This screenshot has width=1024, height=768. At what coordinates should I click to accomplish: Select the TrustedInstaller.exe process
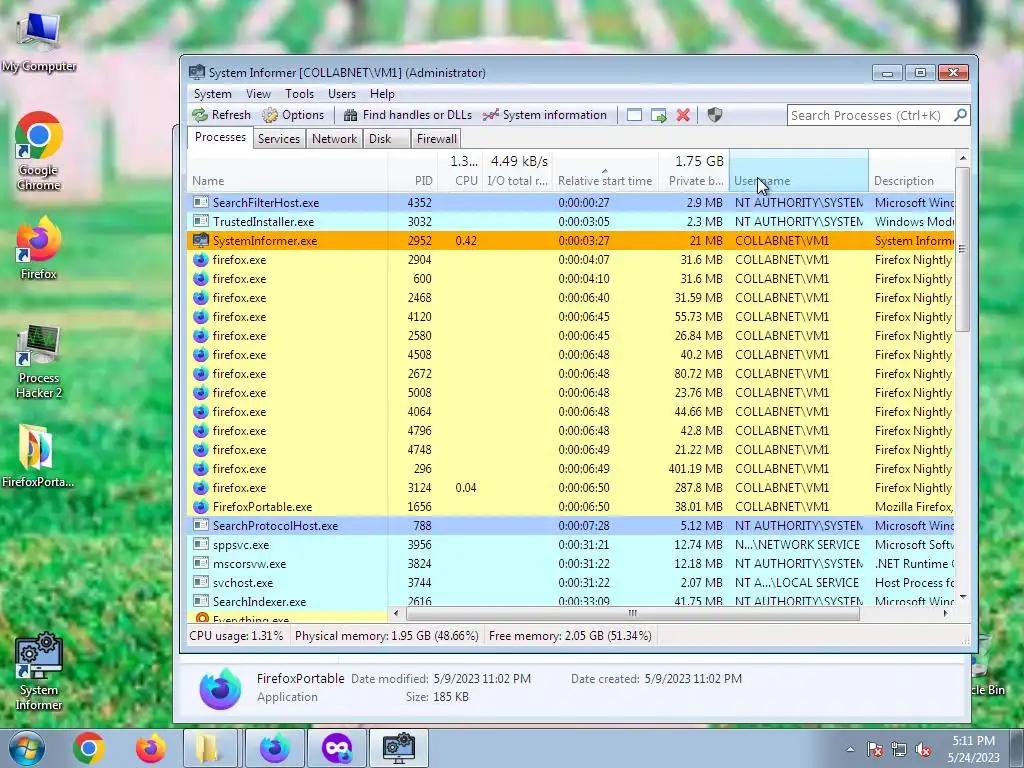coord(571,221)
